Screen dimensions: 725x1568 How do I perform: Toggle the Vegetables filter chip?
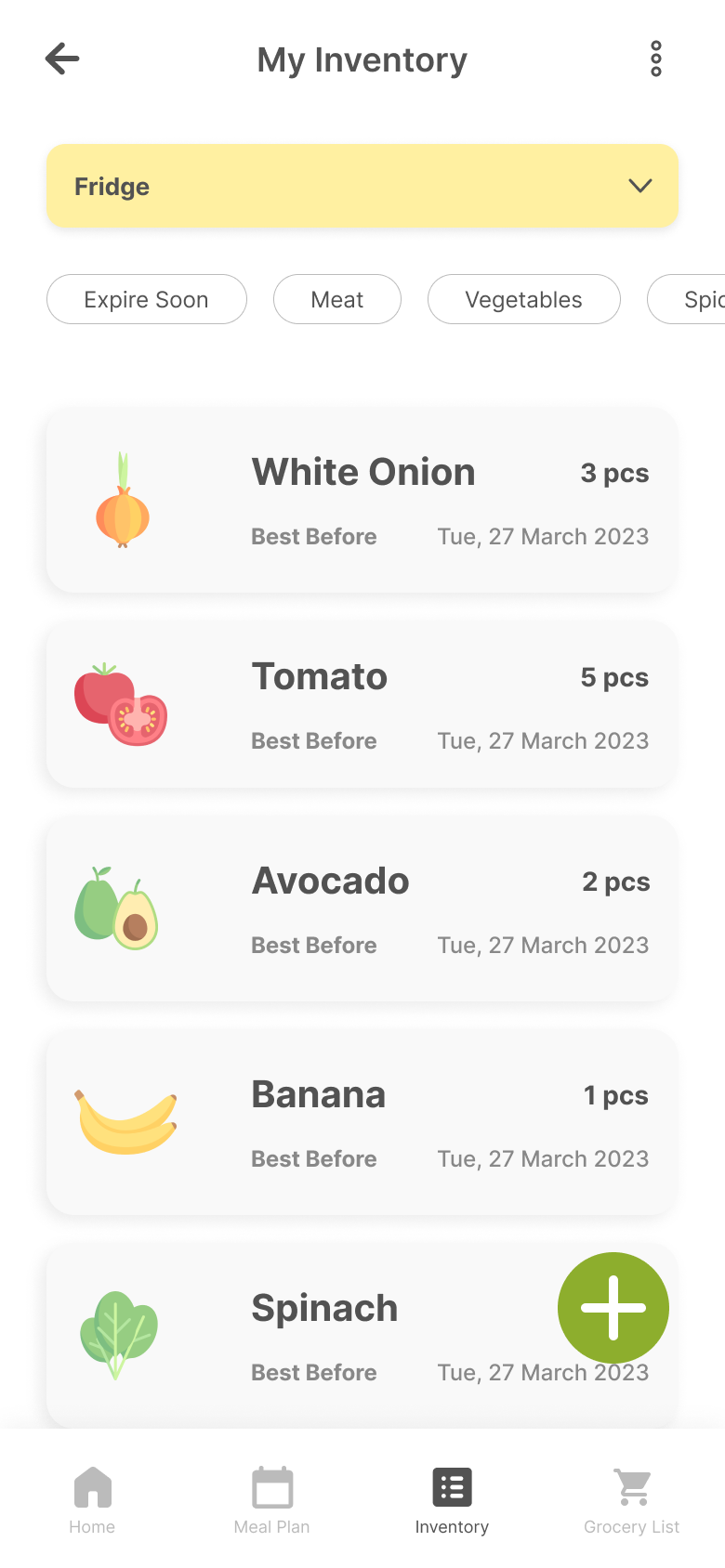click(x=523, y=299)
